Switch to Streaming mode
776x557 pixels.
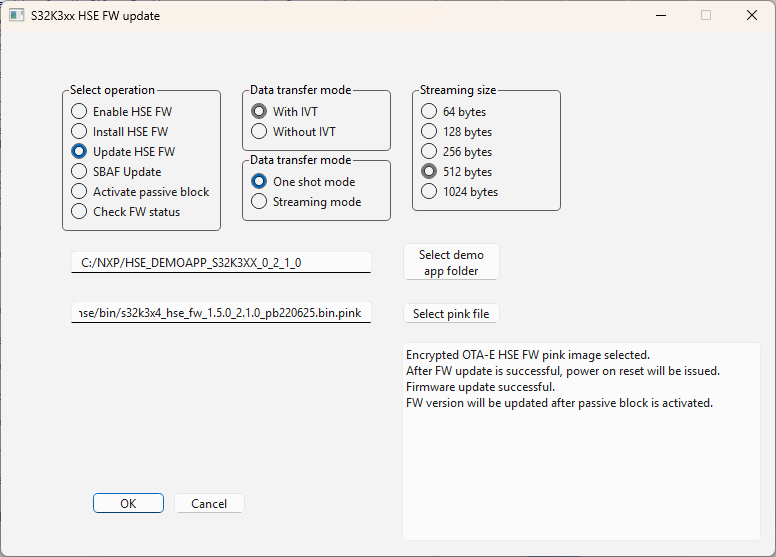point(259,202)
